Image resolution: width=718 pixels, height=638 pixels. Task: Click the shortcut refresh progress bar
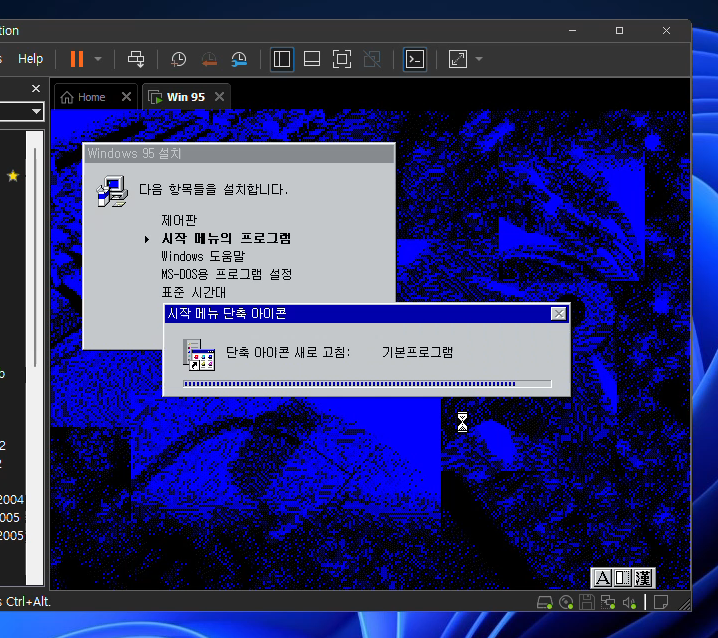point(367,384)
